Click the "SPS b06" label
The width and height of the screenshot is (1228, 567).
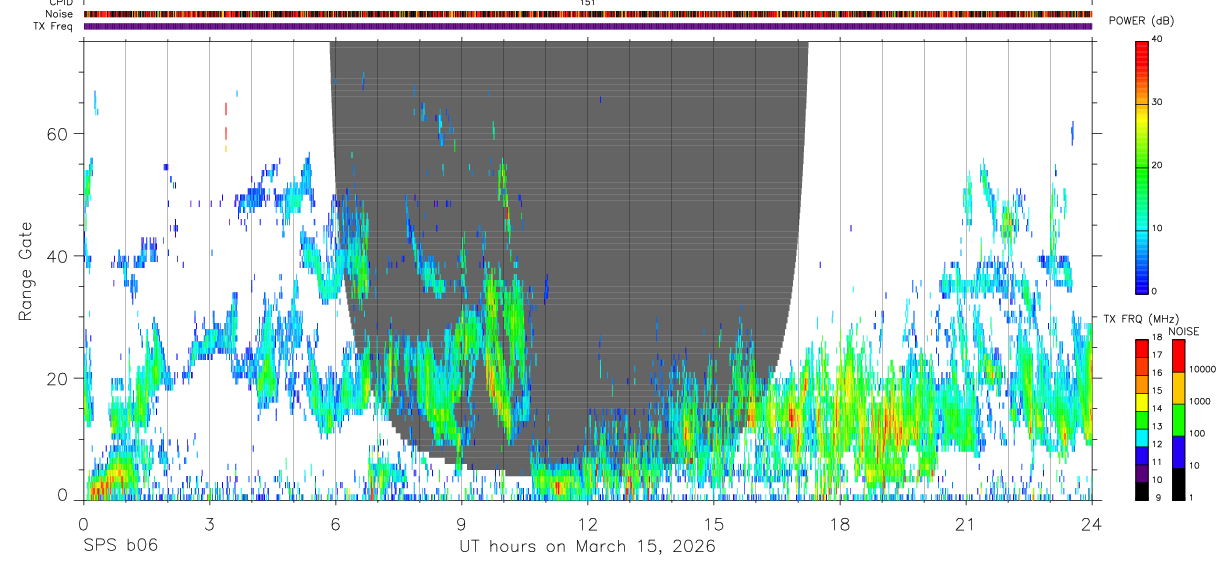[120, 546]
